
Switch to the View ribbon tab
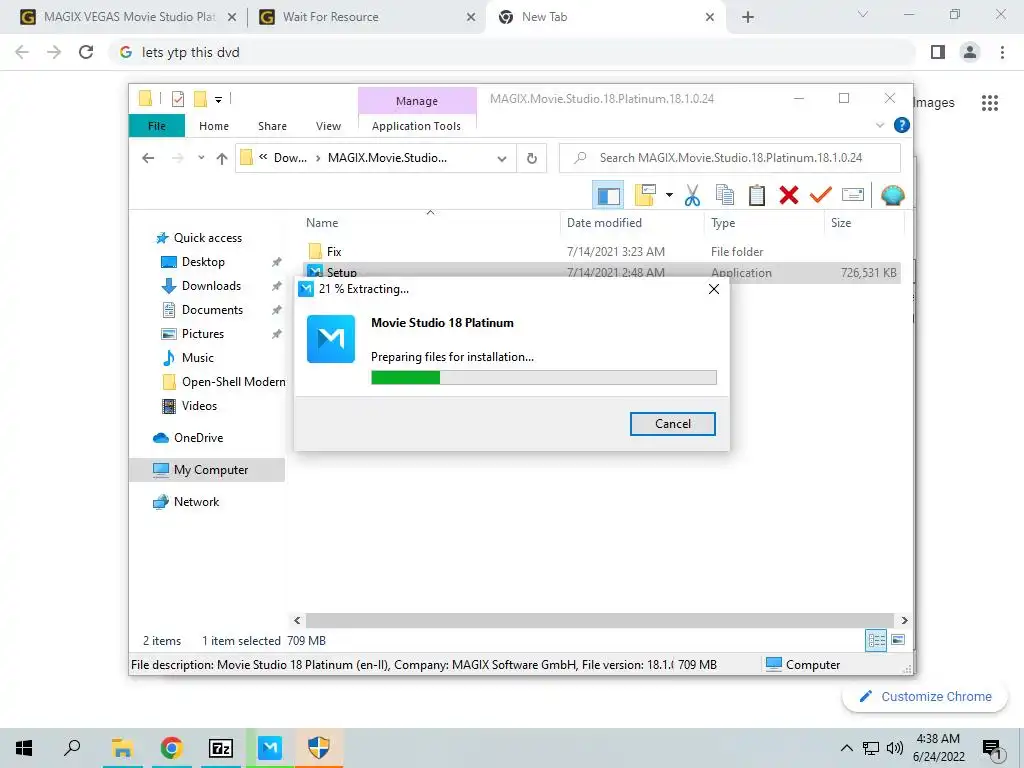(328, 125)
